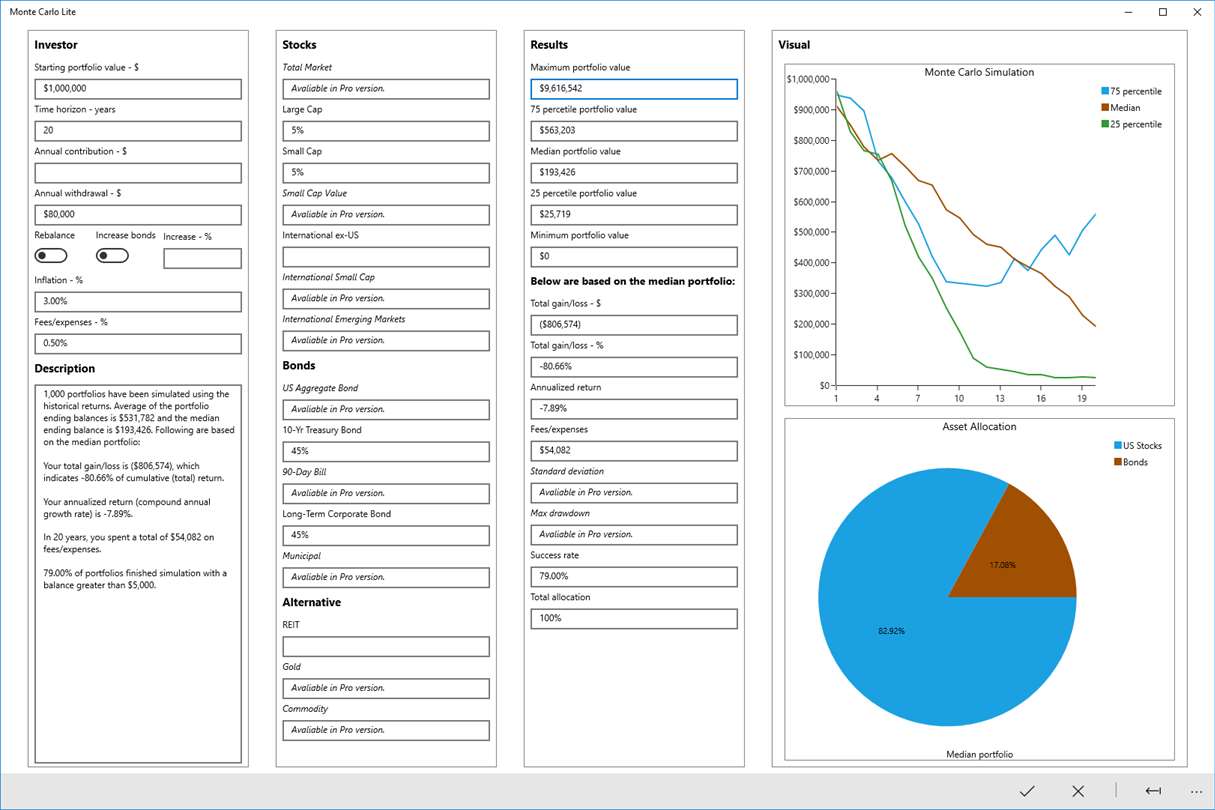Viewport: 1215px width, 810px height.
Task: Click the Results section heading
Action: [x=549, y=45]
